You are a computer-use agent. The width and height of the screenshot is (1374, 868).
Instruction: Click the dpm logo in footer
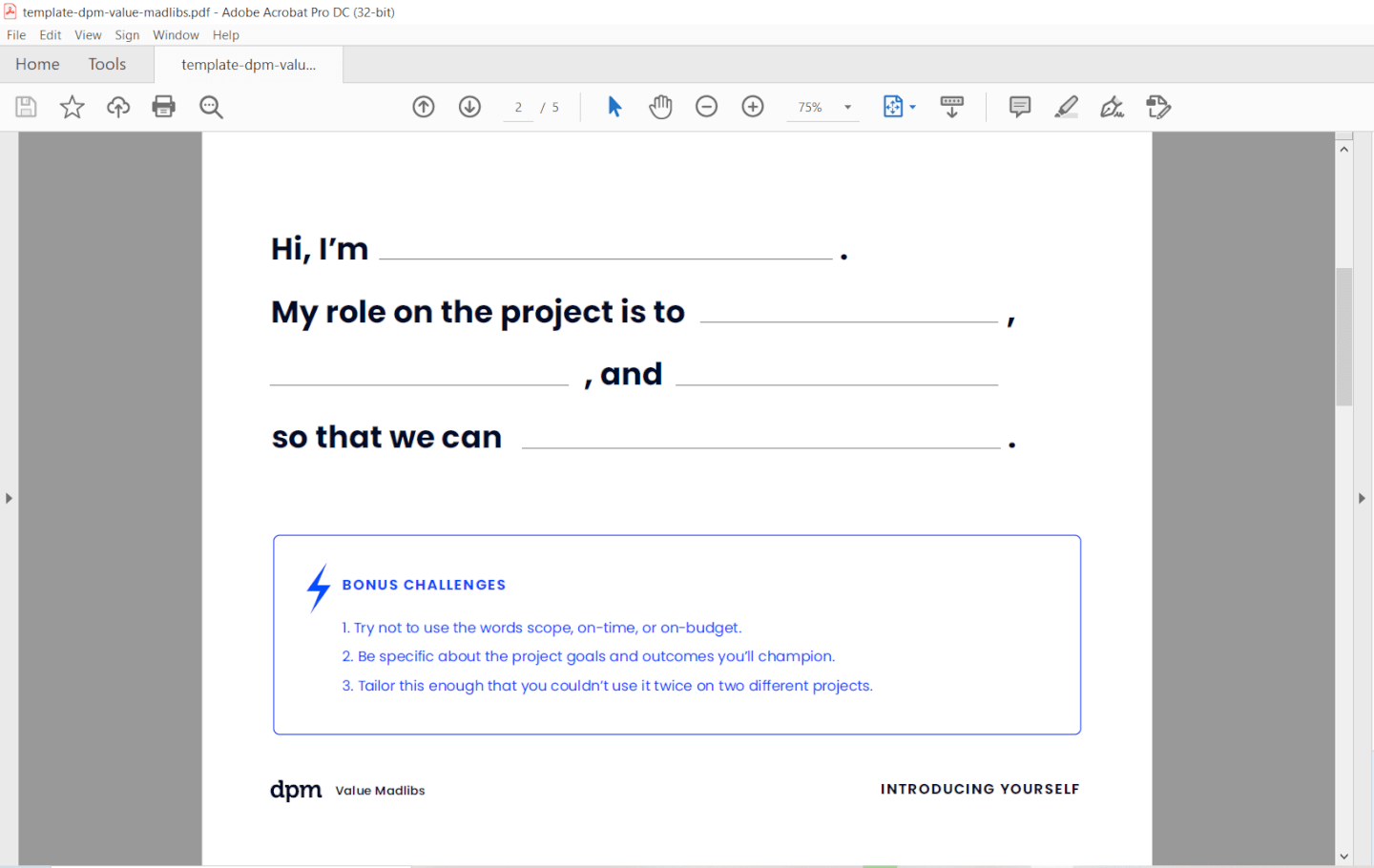point(296,790)
